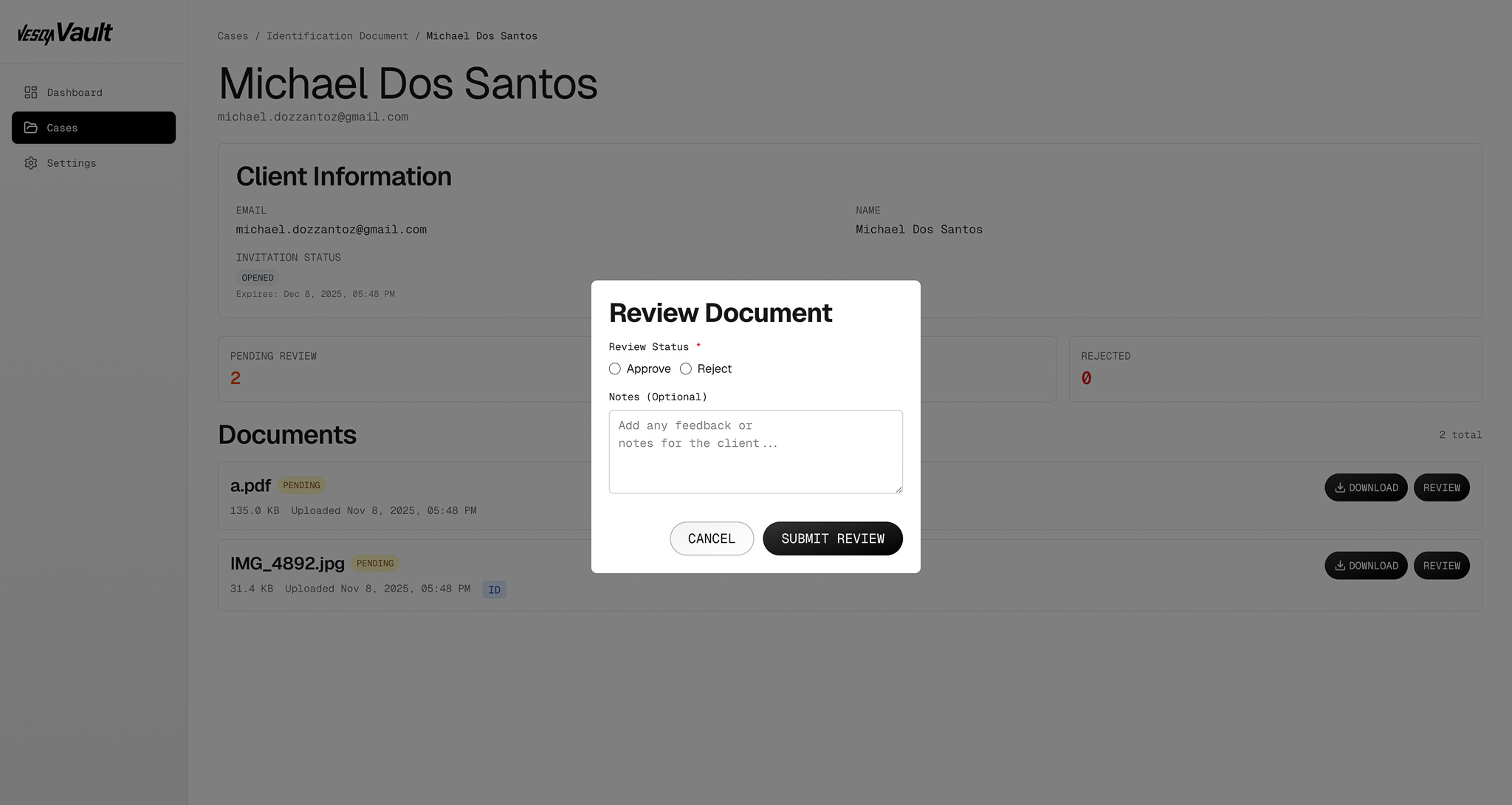Click the Cases breadcrumb link
The height and width of the screenshot is (805, 1512).
[233, 35]
